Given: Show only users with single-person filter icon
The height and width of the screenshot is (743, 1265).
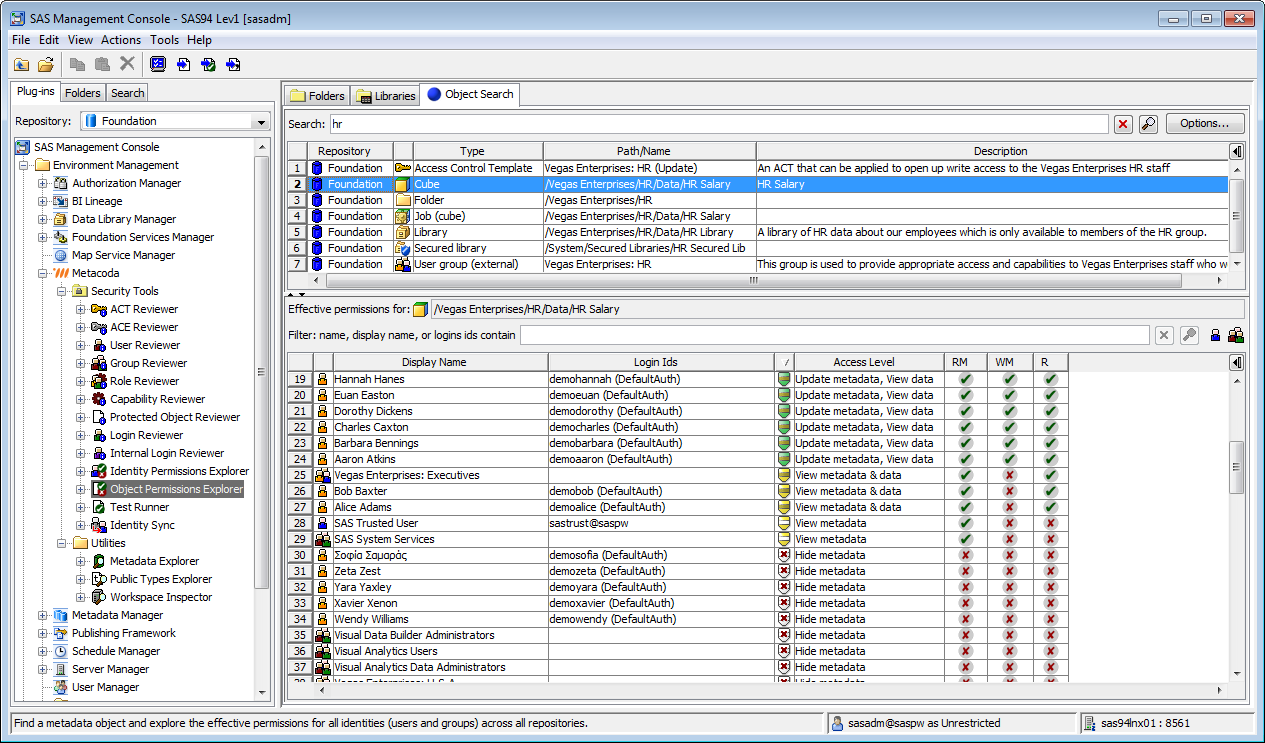Looking at the screenshot, I should point(1215,335).
